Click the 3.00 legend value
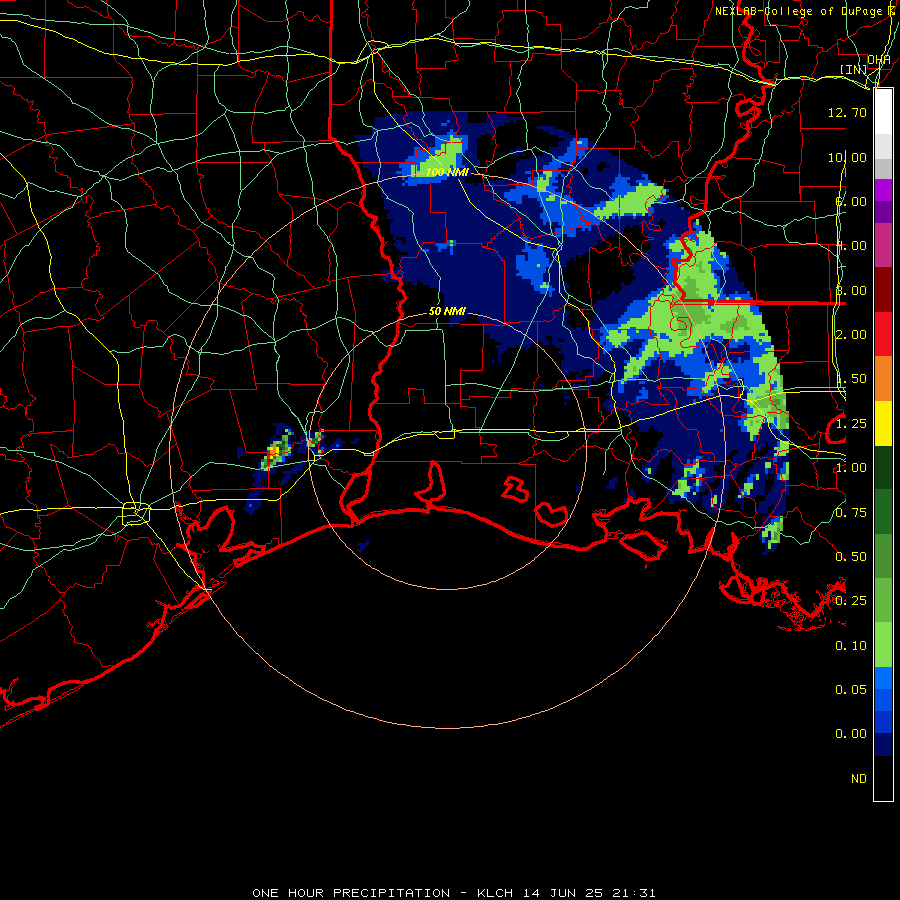The height and width of the screenshot is (900, 900). coord(851,290)
